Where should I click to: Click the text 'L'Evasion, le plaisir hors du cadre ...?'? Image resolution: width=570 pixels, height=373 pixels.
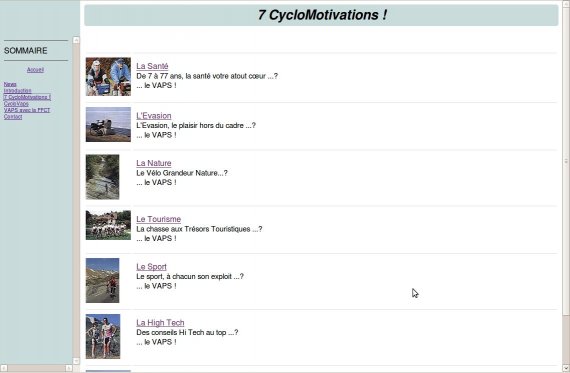coord(196,125)
